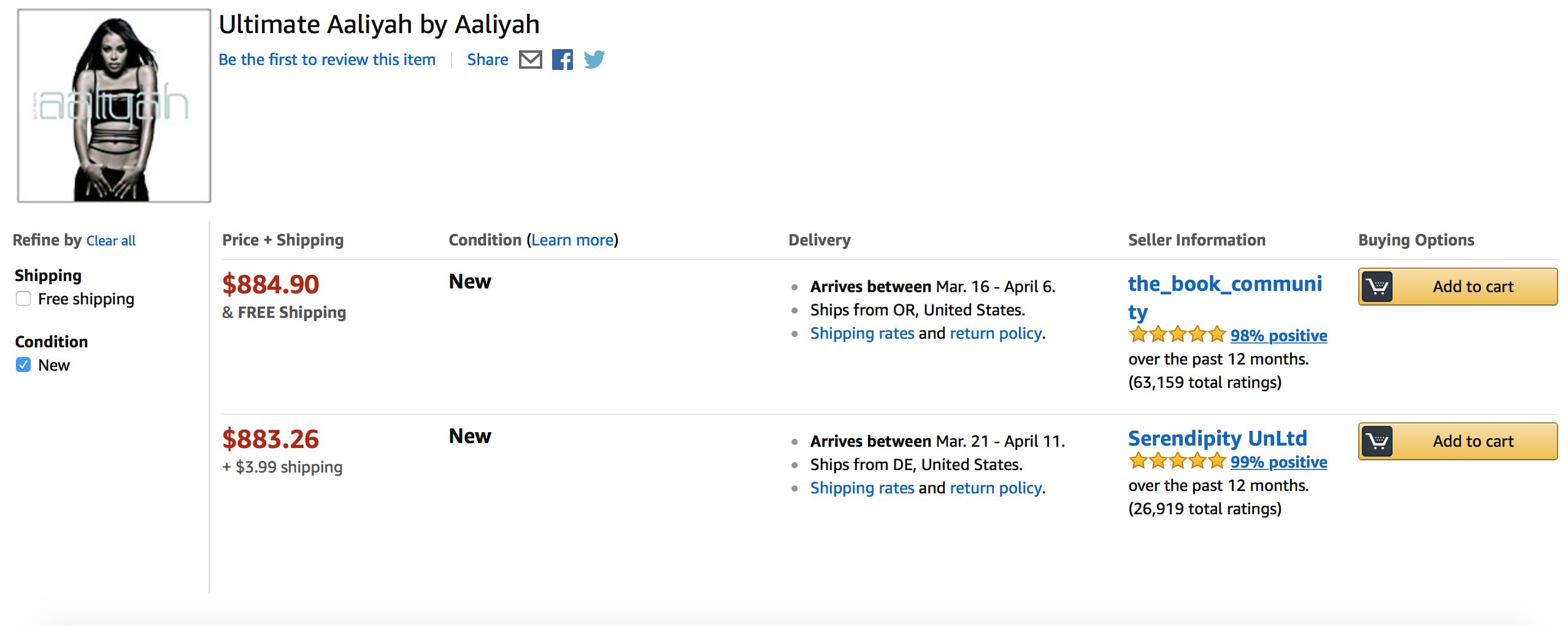Clear all refine filters
Screen dimensions: 1568x626
(x=111, y=241)
